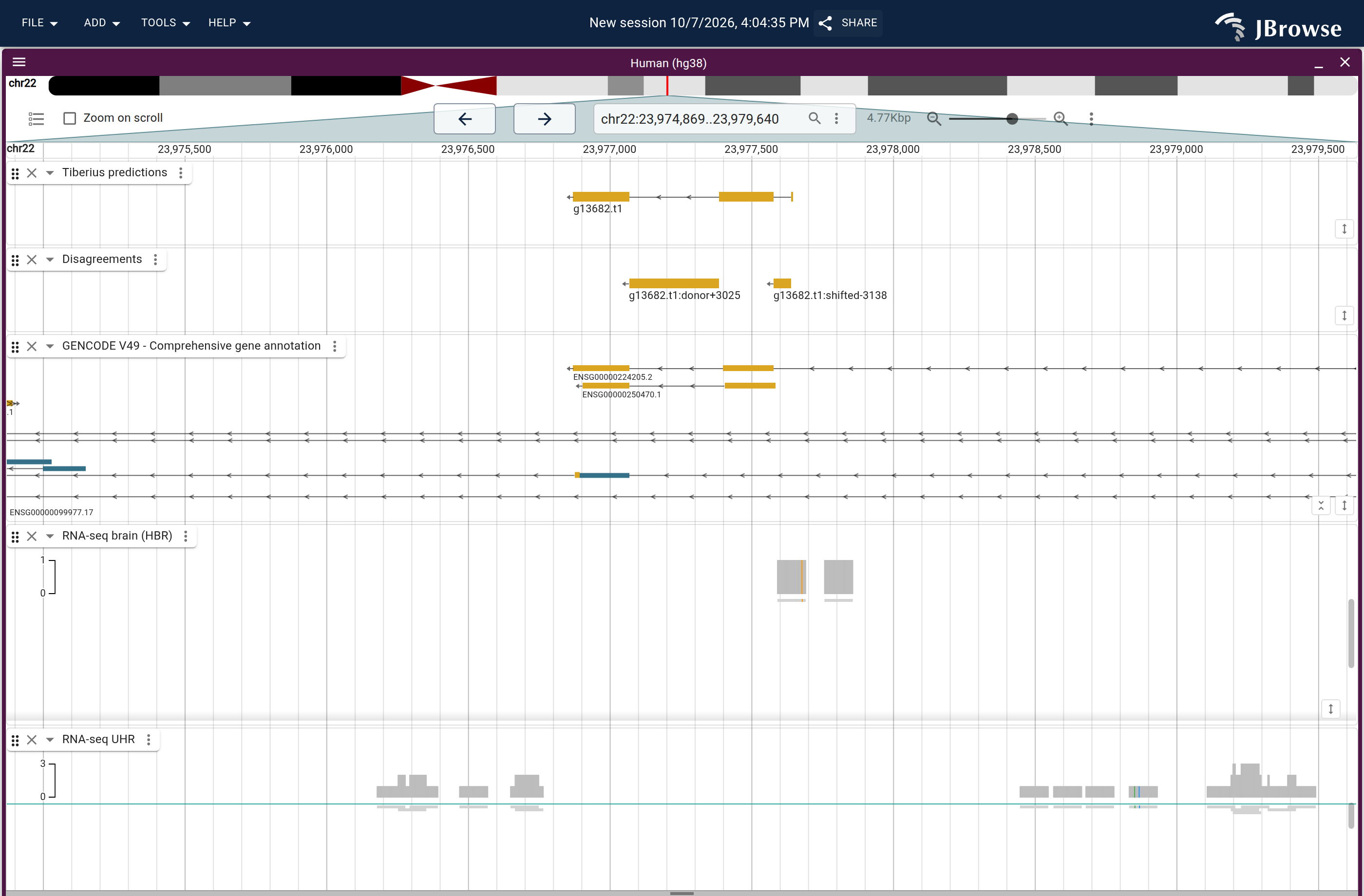Select the g13682.t1 gene feature label
The width and height of the screenshot is (1364, 896).
point(598,209)
